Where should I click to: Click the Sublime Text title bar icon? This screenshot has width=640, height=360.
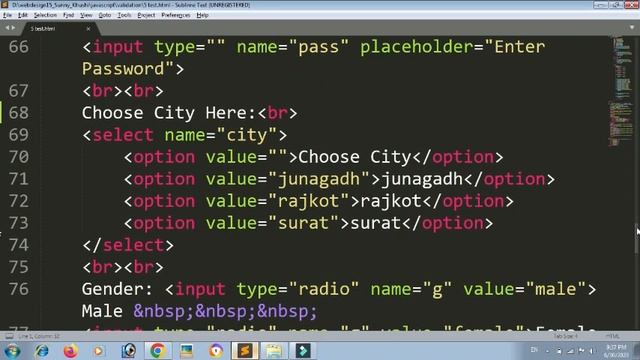(4, 5)
